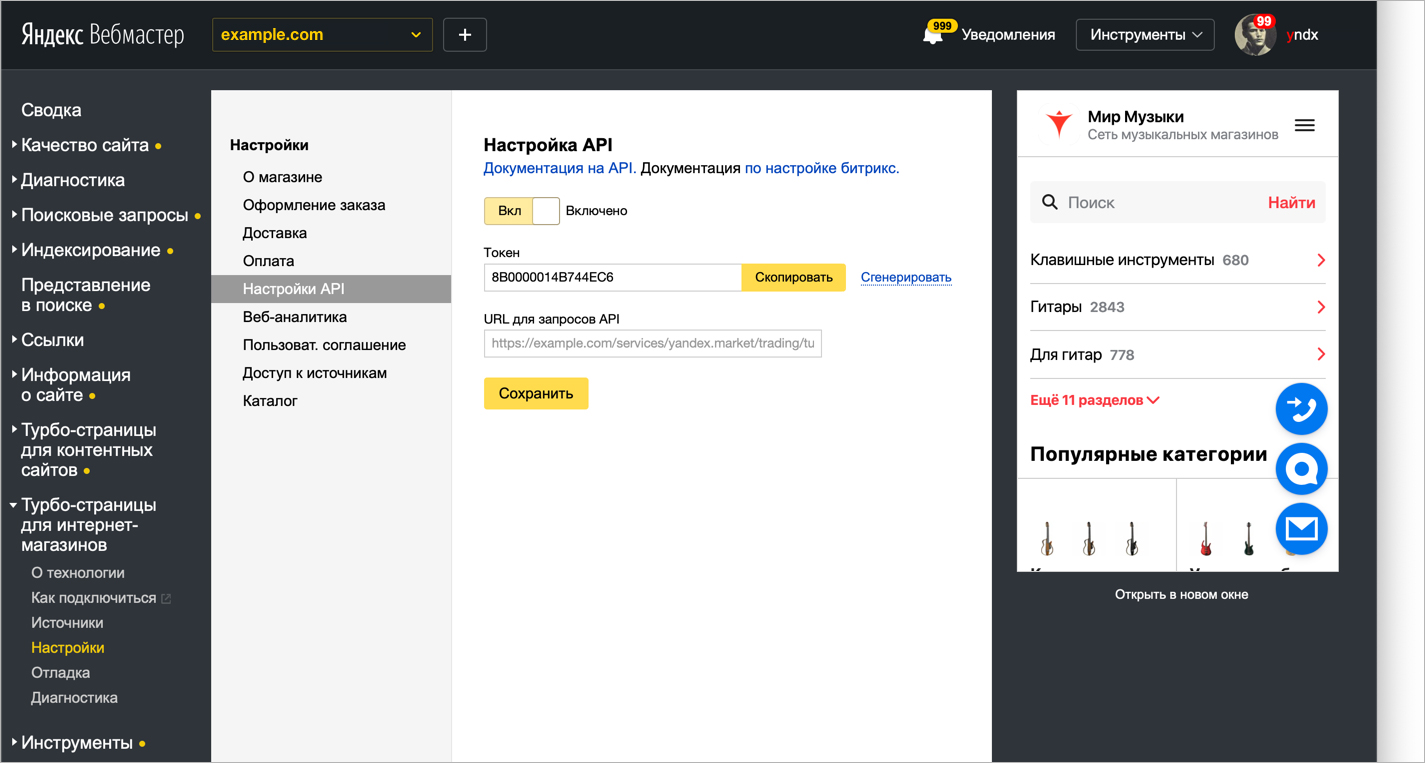Click the blue phone callback icon
The width and height of the screenshot is (1425, 763).
tap(1301, 409)
